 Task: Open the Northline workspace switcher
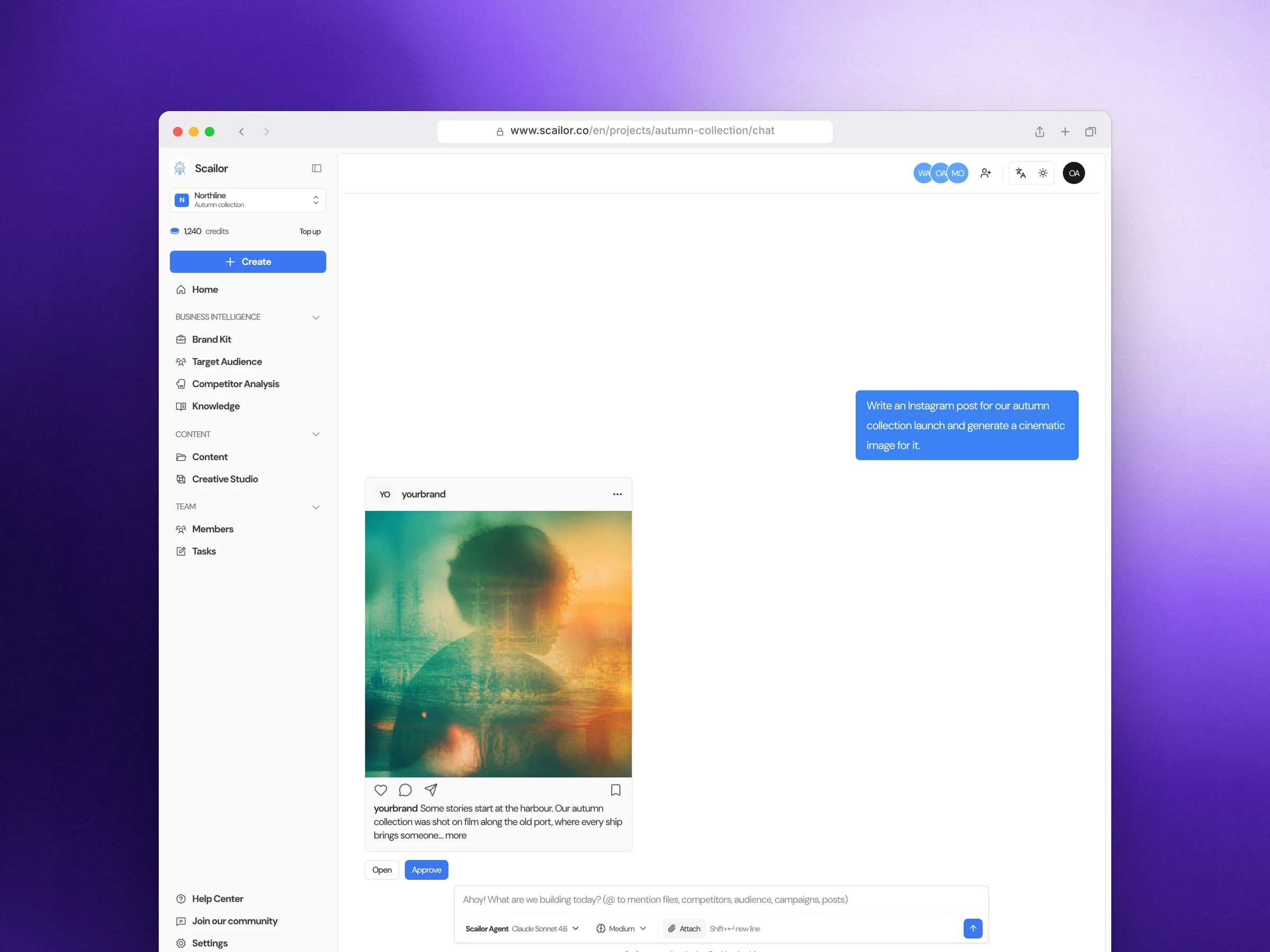248,200
